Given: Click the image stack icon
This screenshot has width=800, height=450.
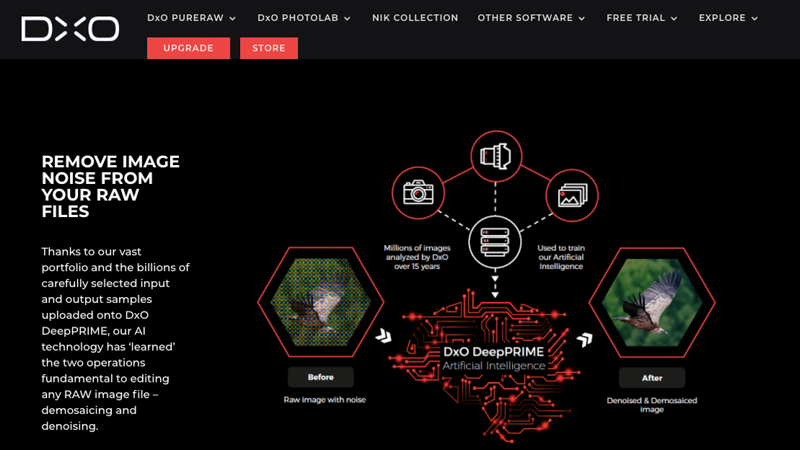Looking at the screenshot, I should coord(572,195).
